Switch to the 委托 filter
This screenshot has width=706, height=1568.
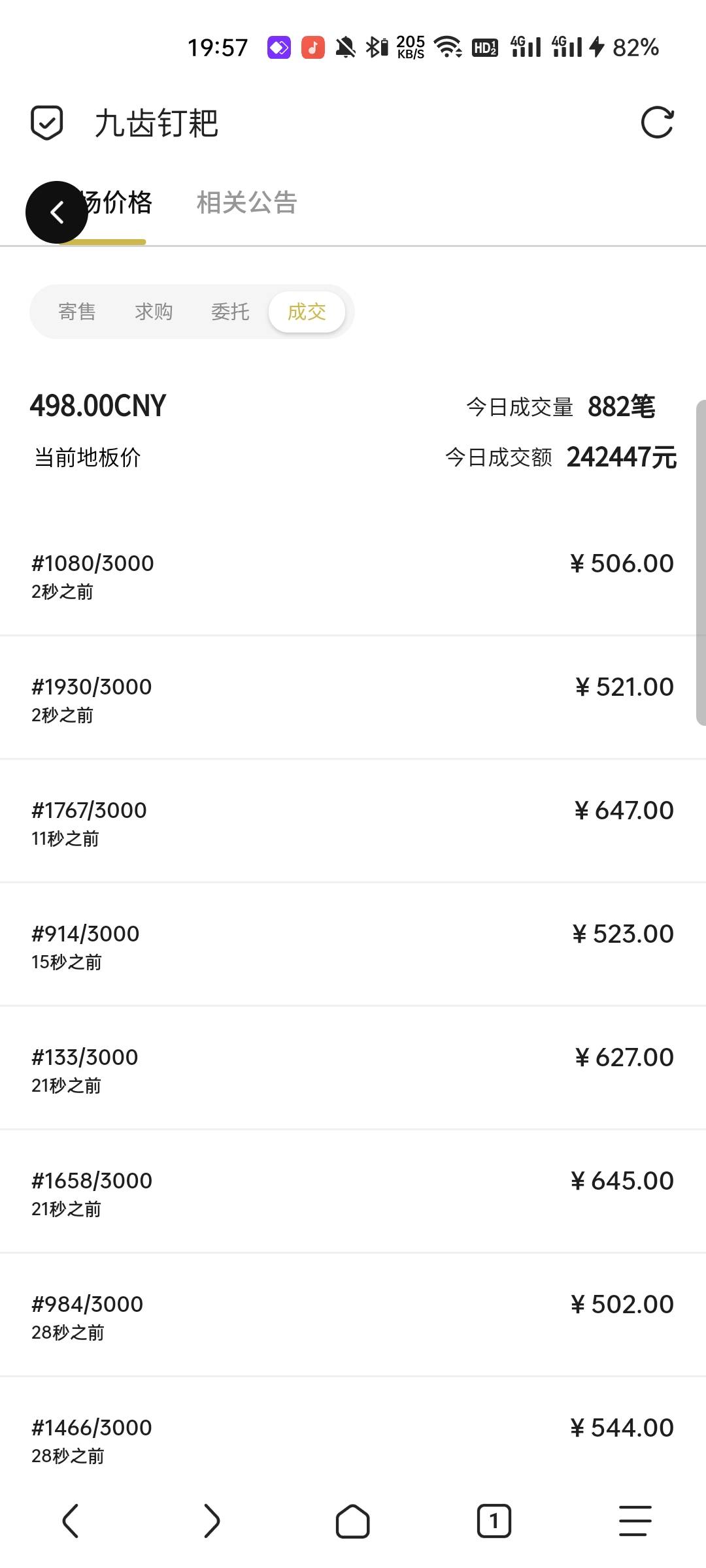pyautogui.click(x=230, y=312)
